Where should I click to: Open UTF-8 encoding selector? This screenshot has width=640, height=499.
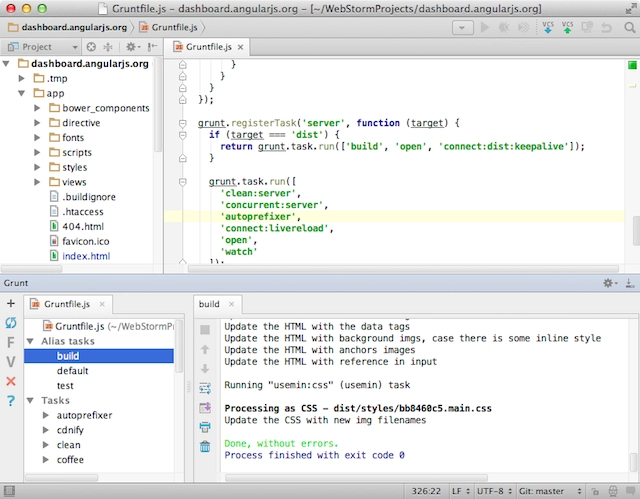click(x=494, y=491)
